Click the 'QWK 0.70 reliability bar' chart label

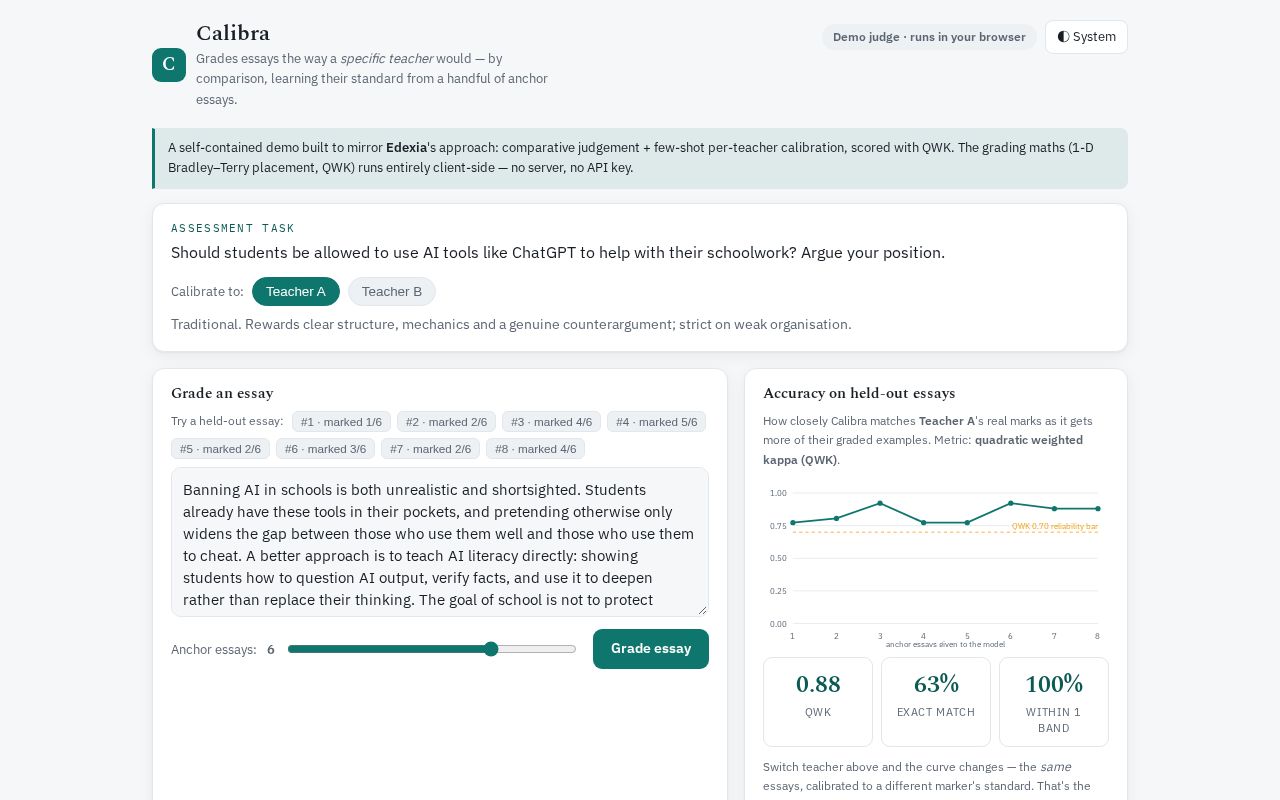(x=1054, y=526)
